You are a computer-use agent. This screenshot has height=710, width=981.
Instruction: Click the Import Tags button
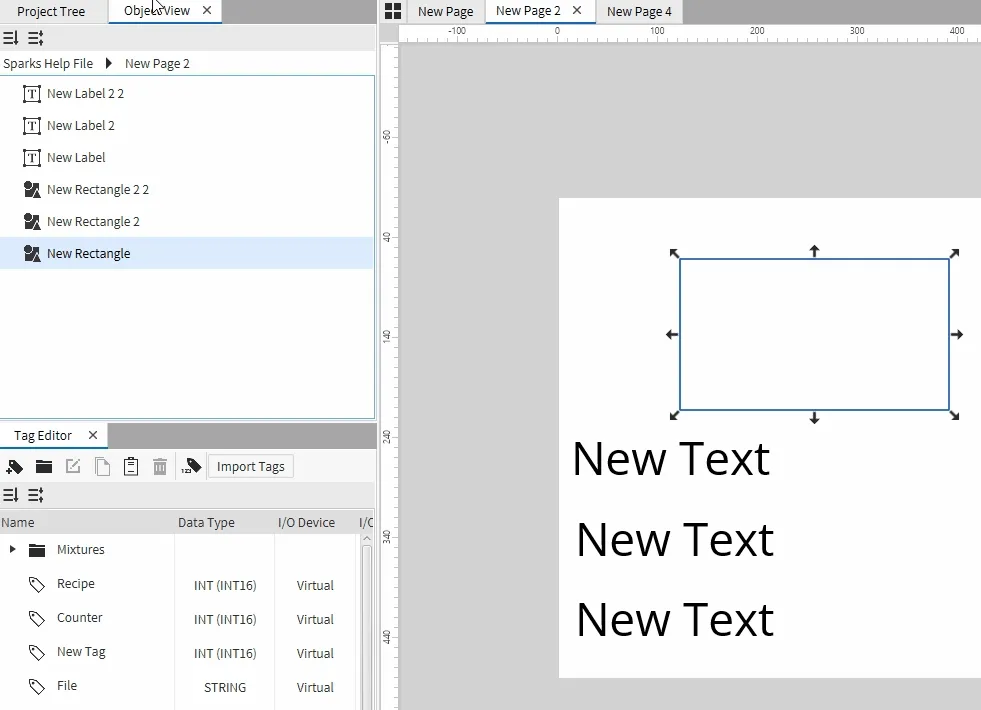[250, 467]
